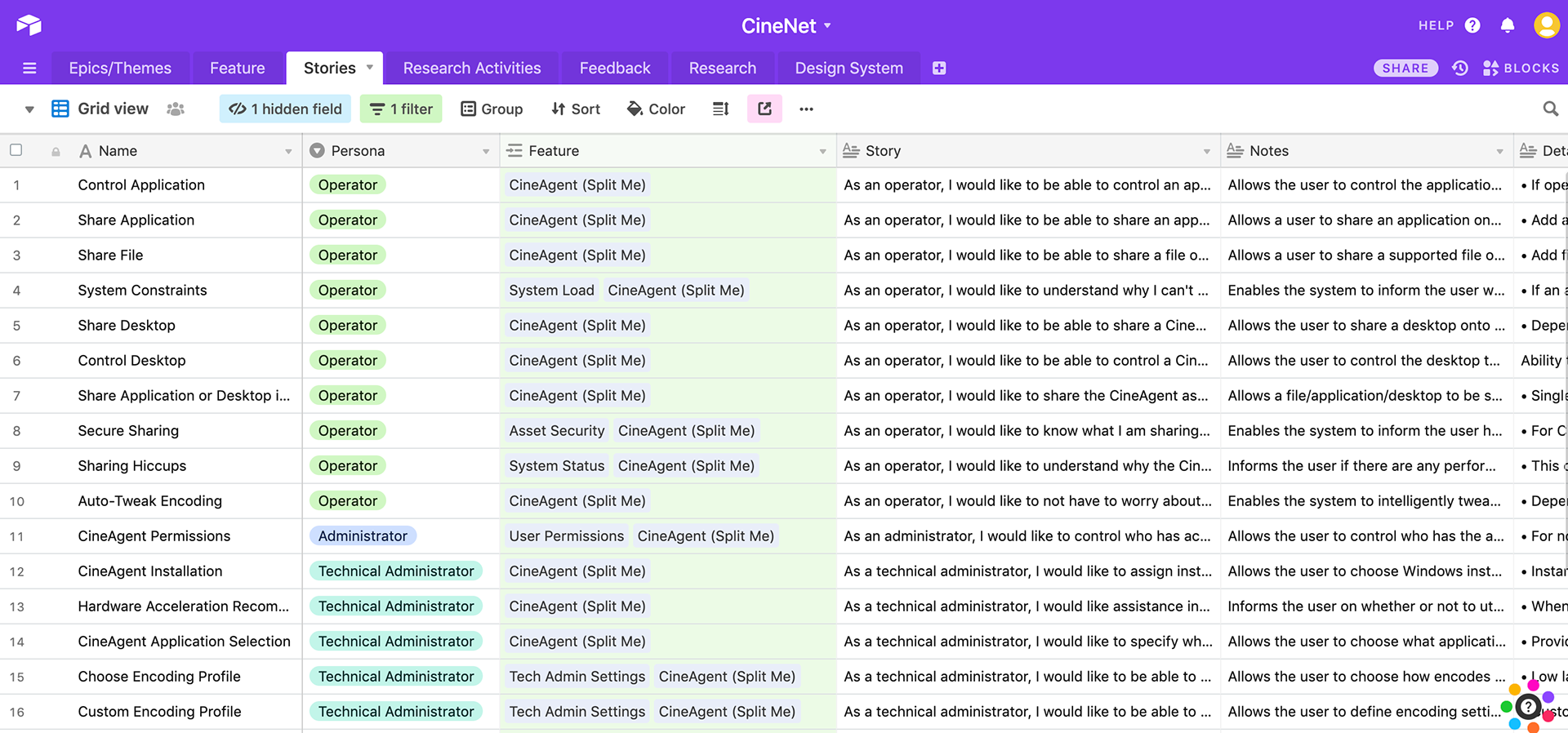Click Notes column text type icon
Screen dimensions: 1568x733
pos(1235,151)
